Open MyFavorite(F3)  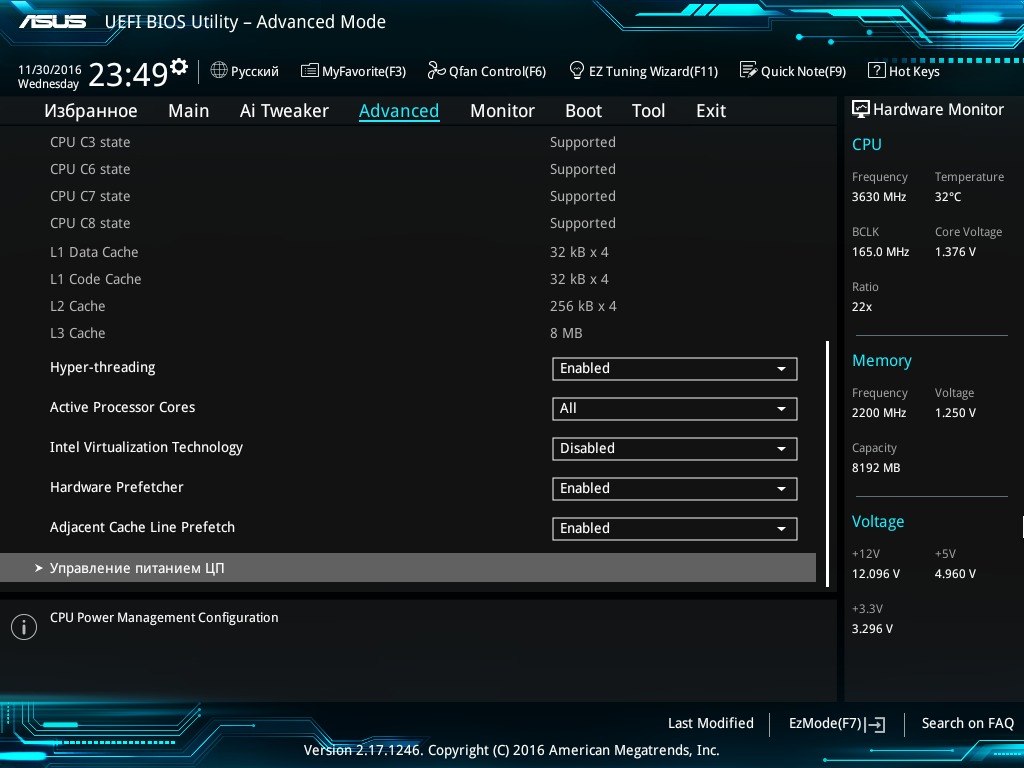point(353,71)
